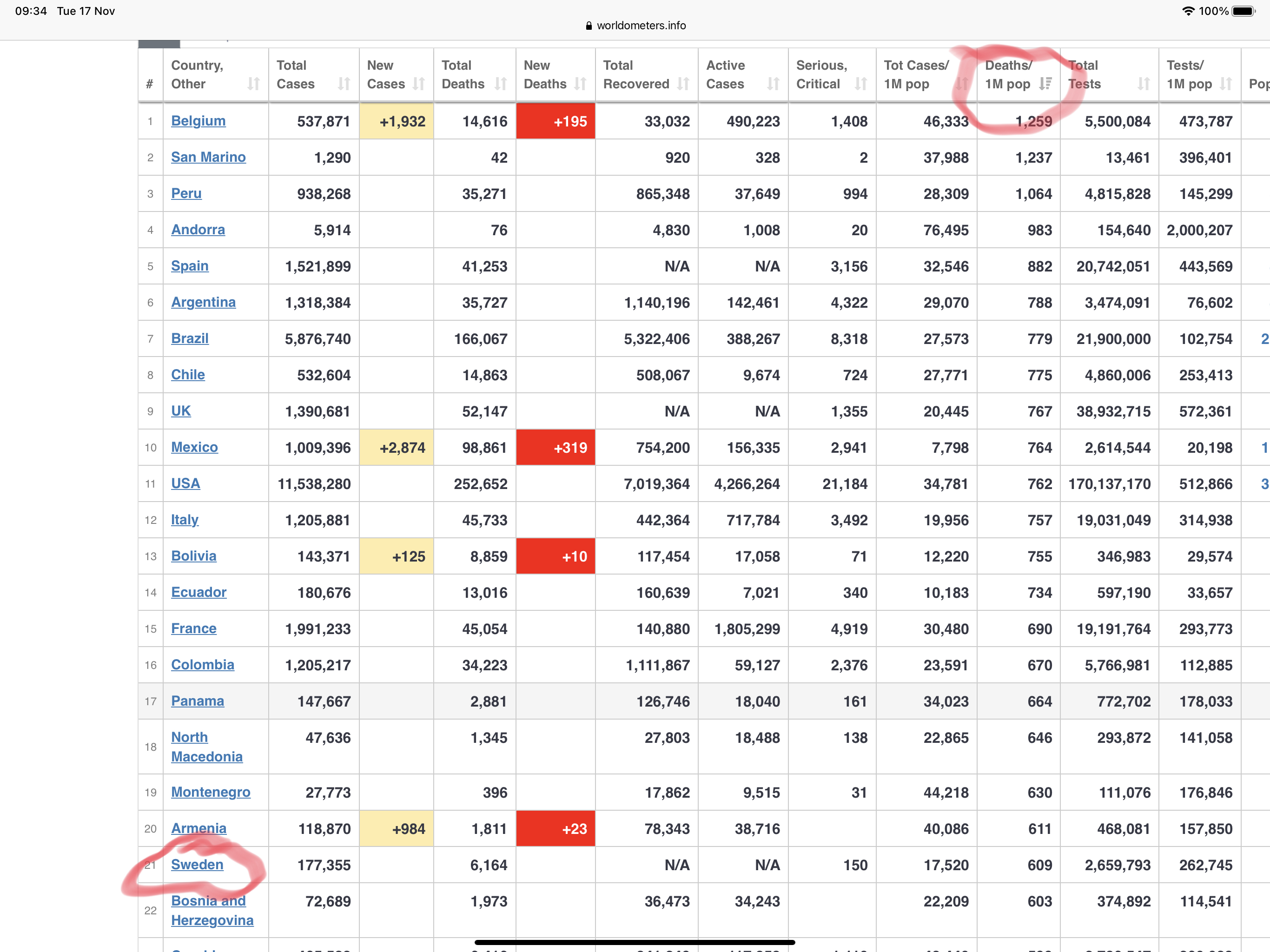The width and height of the screenshot is (1270, 952).
Task: Tap the 09:34 clock in status bar
Action: click(31, 11)
